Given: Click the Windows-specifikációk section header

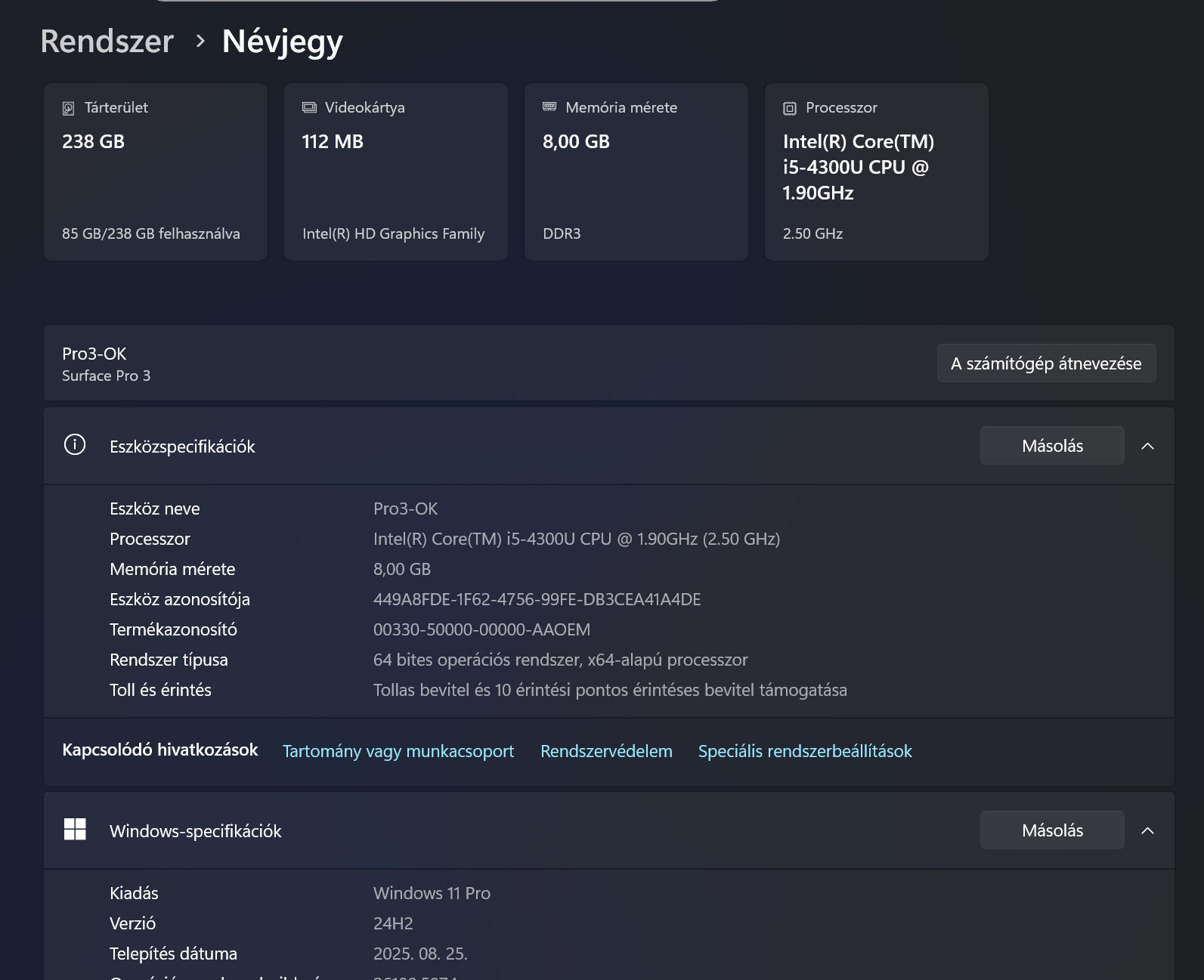Looking at the screenshot, I should coord(609,830).
